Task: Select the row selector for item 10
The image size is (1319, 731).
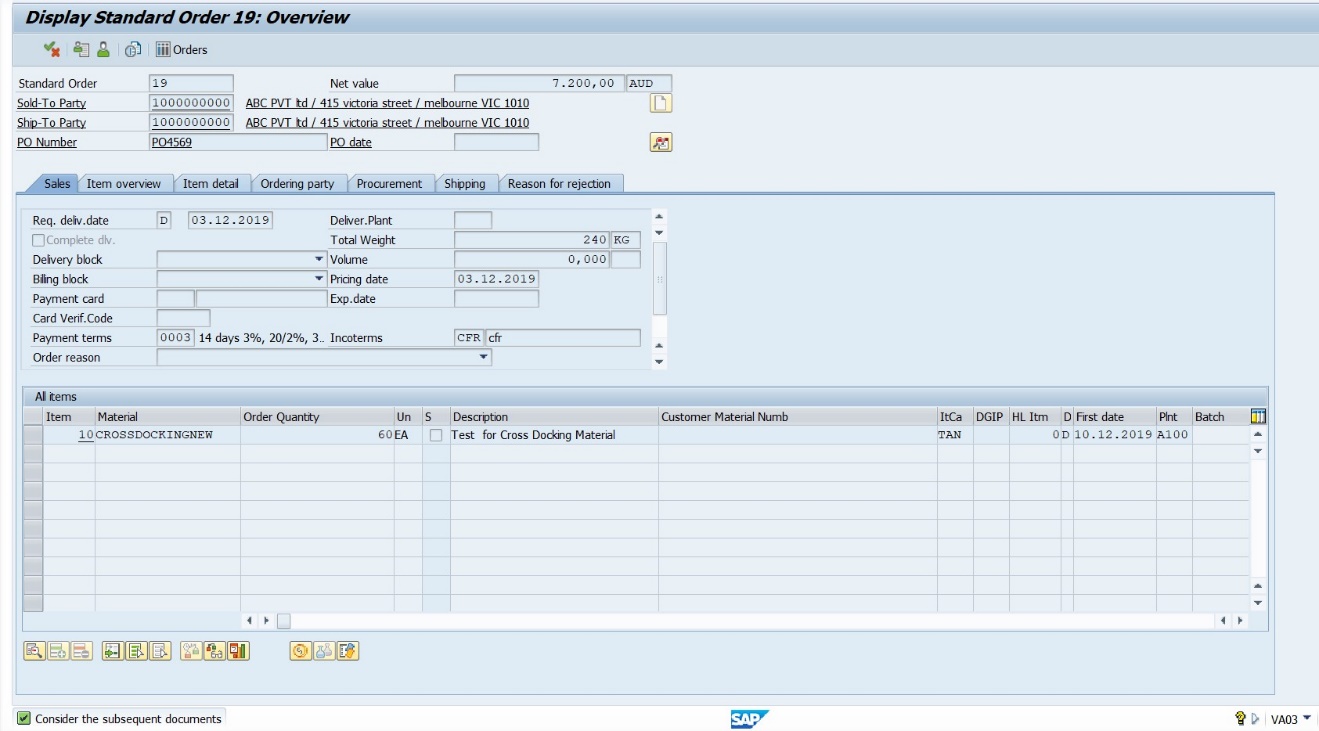Action: 33,435
